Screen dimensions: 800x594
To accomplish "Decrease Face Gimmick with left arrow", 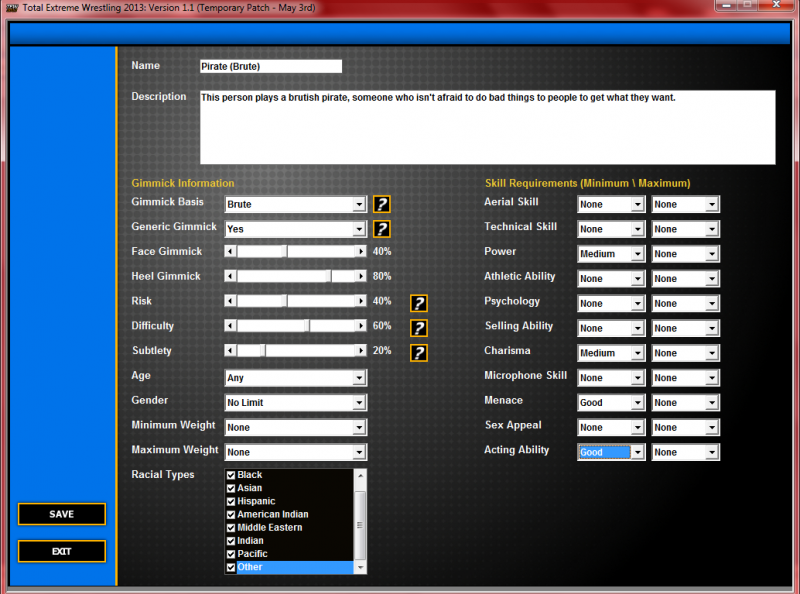I will [231, 251].
